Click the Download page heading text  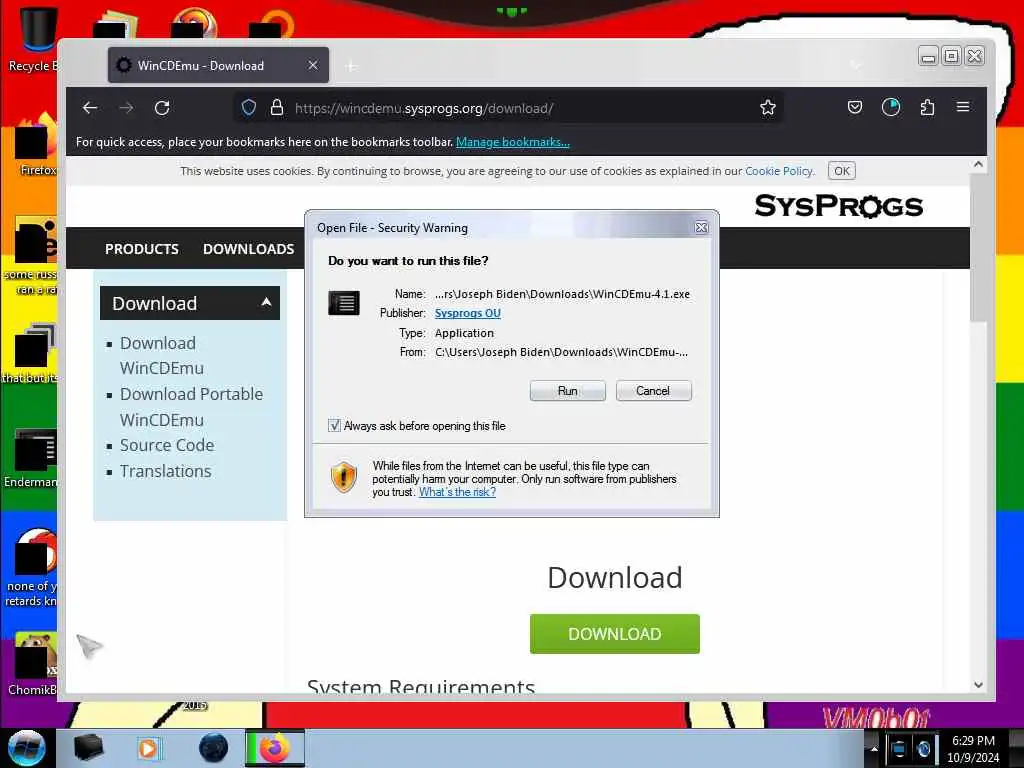pyautogui.click(x=615, y=577)
